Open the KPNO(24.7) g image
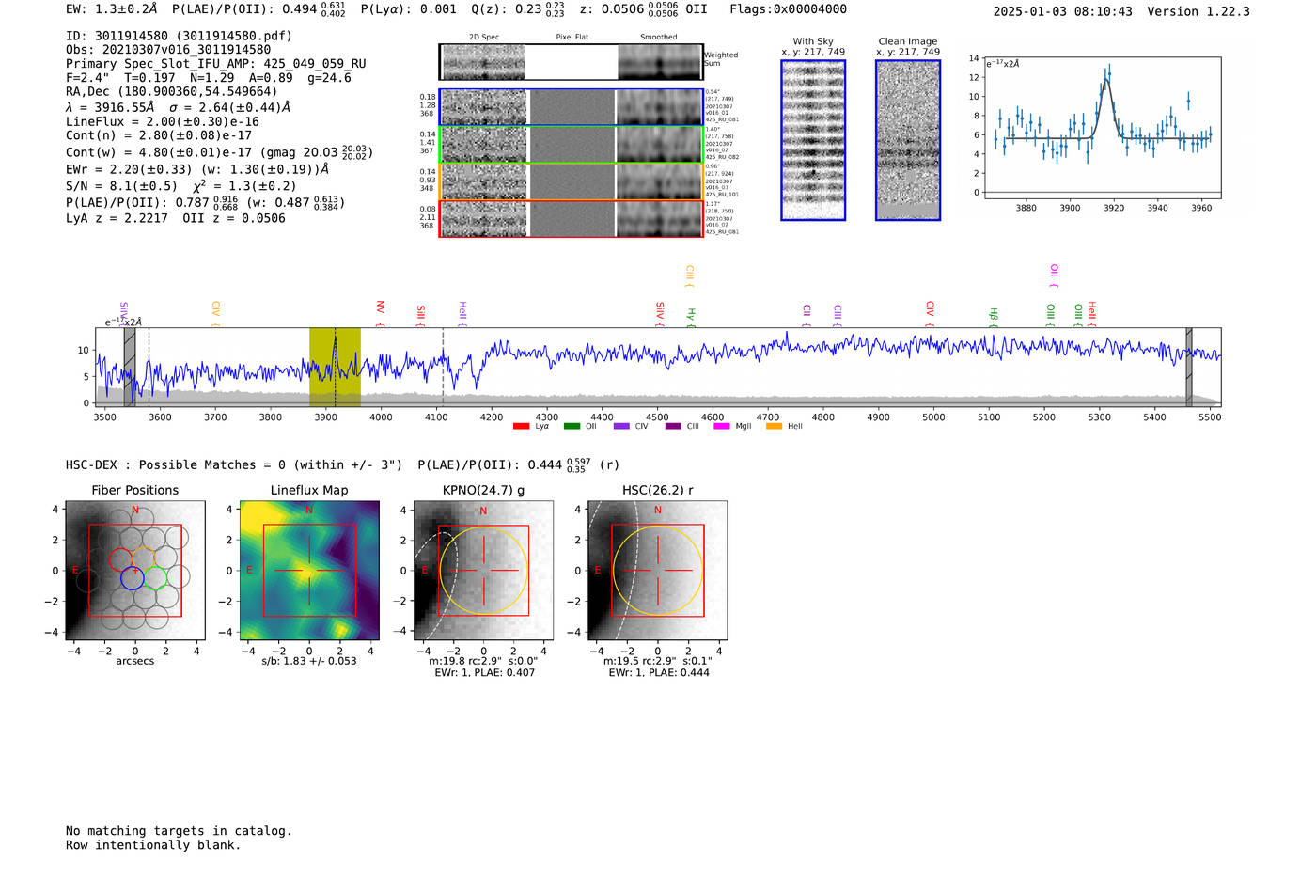The width and height of the screenshot is (1316, 896). click(x=483, y=571)
